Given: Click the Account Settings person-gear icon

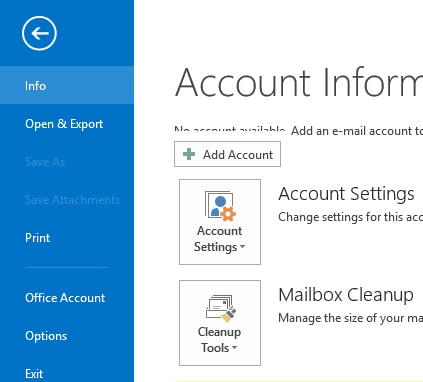Looking at the screenshot, I should point(220,206).
